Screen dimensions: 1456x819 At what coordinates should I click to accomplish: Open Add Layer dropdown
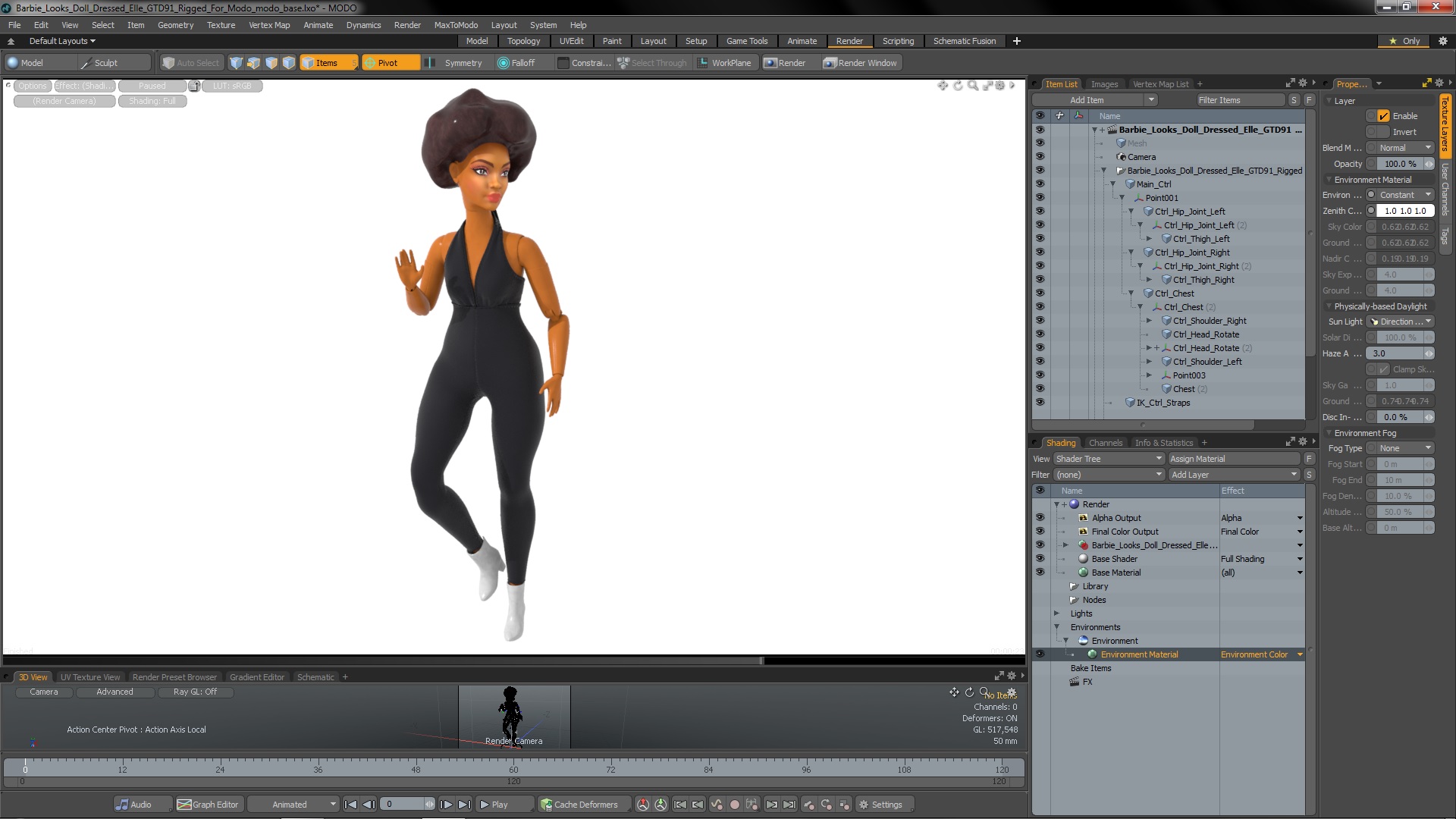coord(1234,475)
